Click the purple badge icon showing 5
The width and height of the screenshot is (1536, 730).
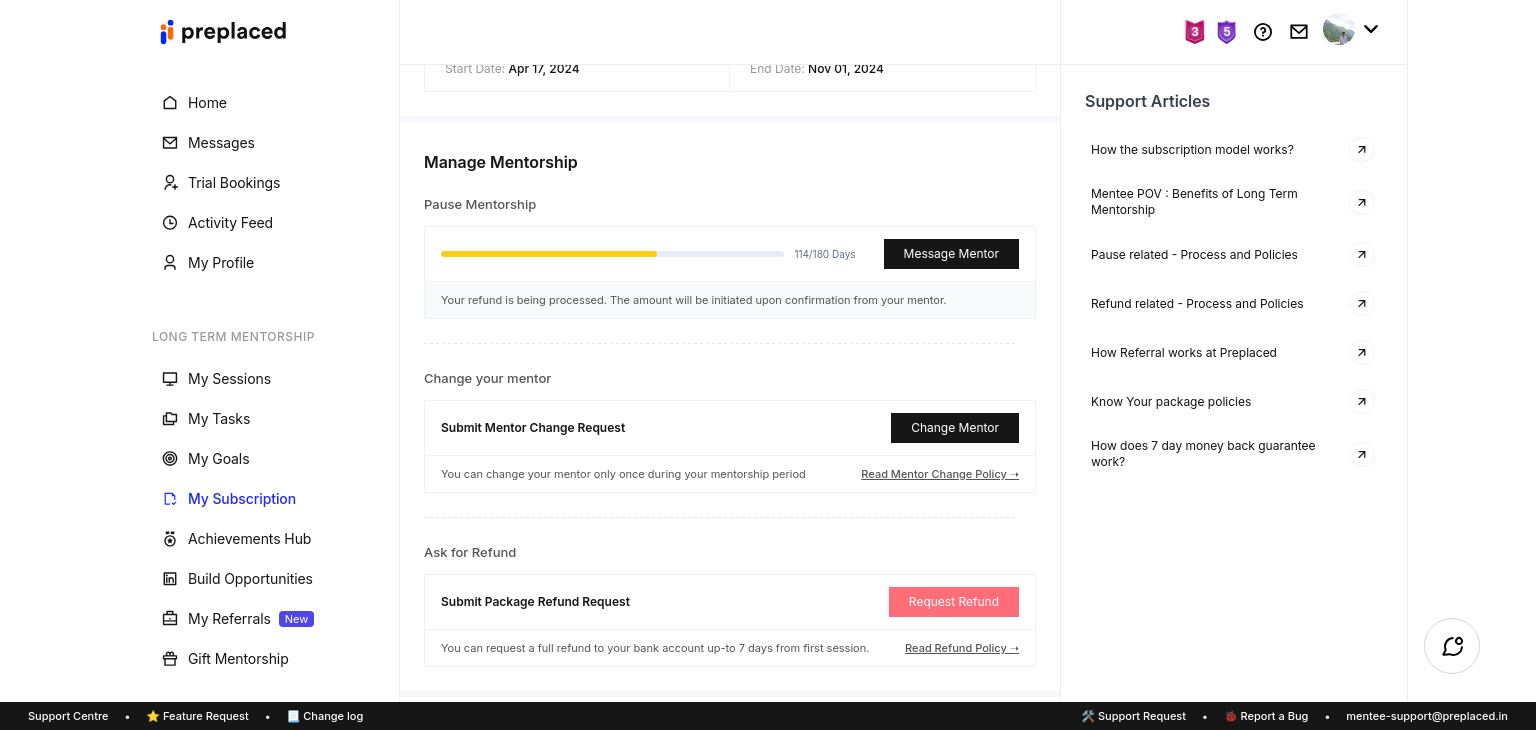click(x=1226, y=32)
